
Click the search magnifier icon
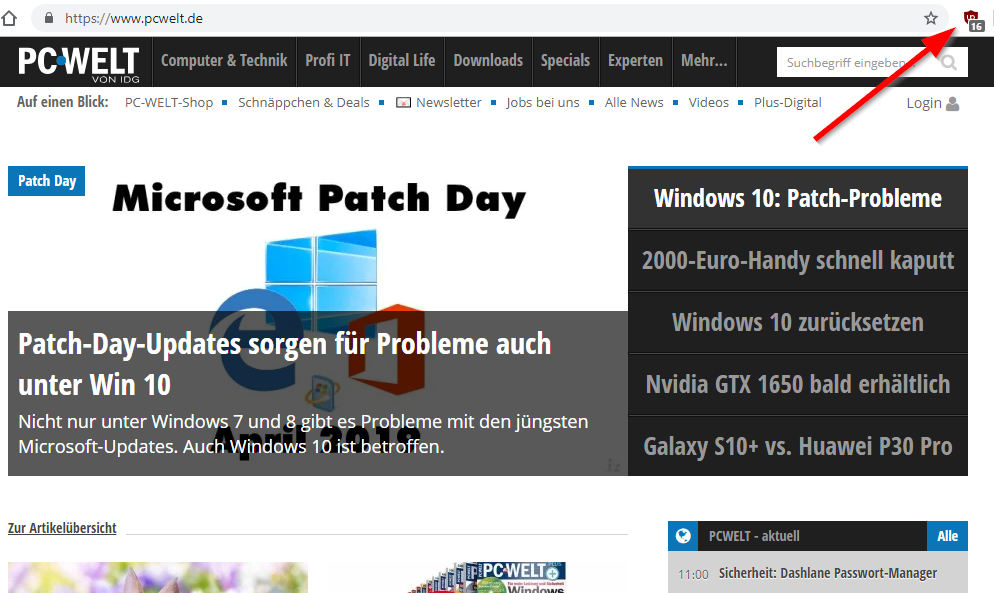(x=949, y=62)
